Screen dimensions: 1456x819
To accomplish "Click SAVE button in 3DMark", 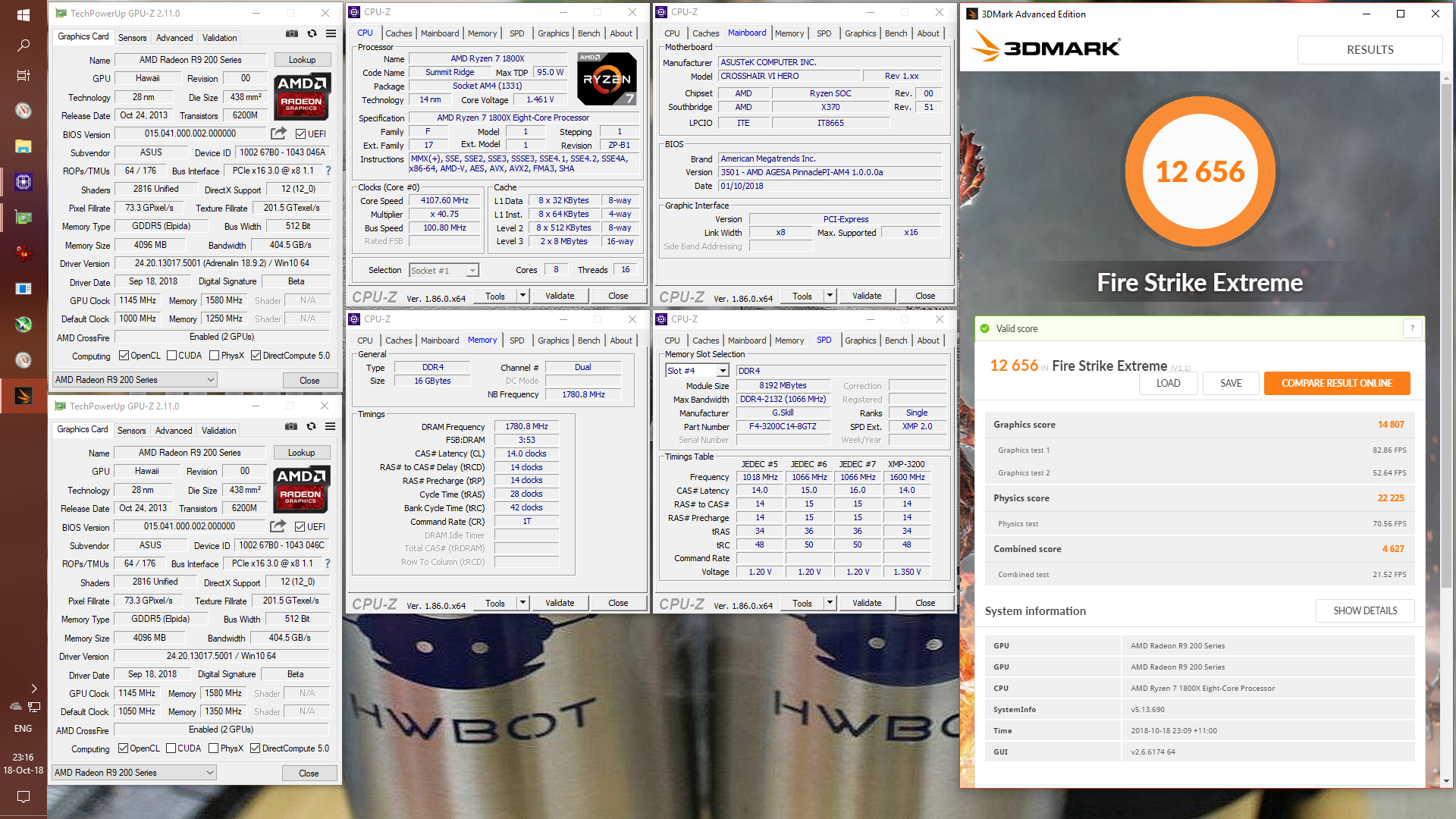I will (x=1231, y=383).
